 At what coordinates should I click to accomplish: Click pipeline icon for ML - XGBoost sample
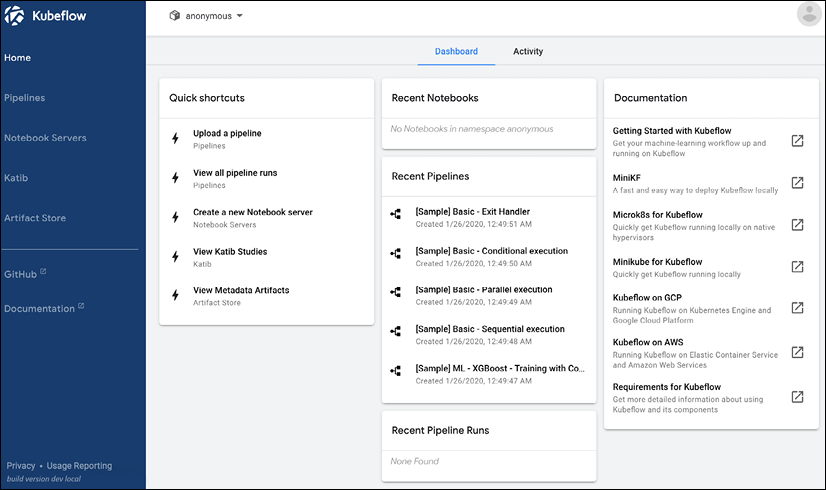(396, 371)
